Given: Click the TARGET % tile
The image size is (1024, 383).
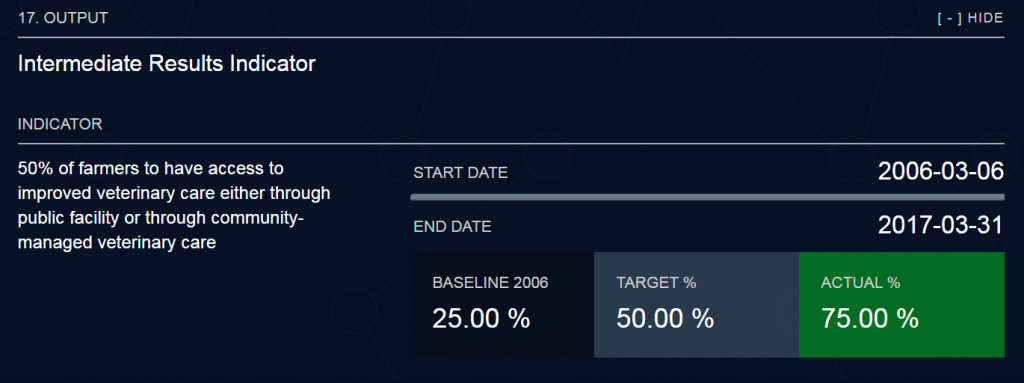Looking at the screenshot, I should [x=696, y=305].
